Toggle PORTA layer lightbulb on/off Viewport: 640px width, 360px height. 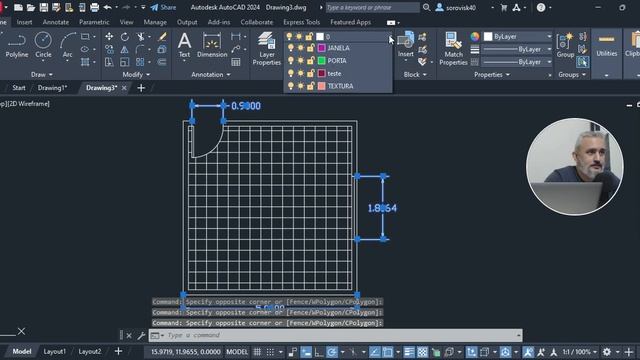[291, 60]
